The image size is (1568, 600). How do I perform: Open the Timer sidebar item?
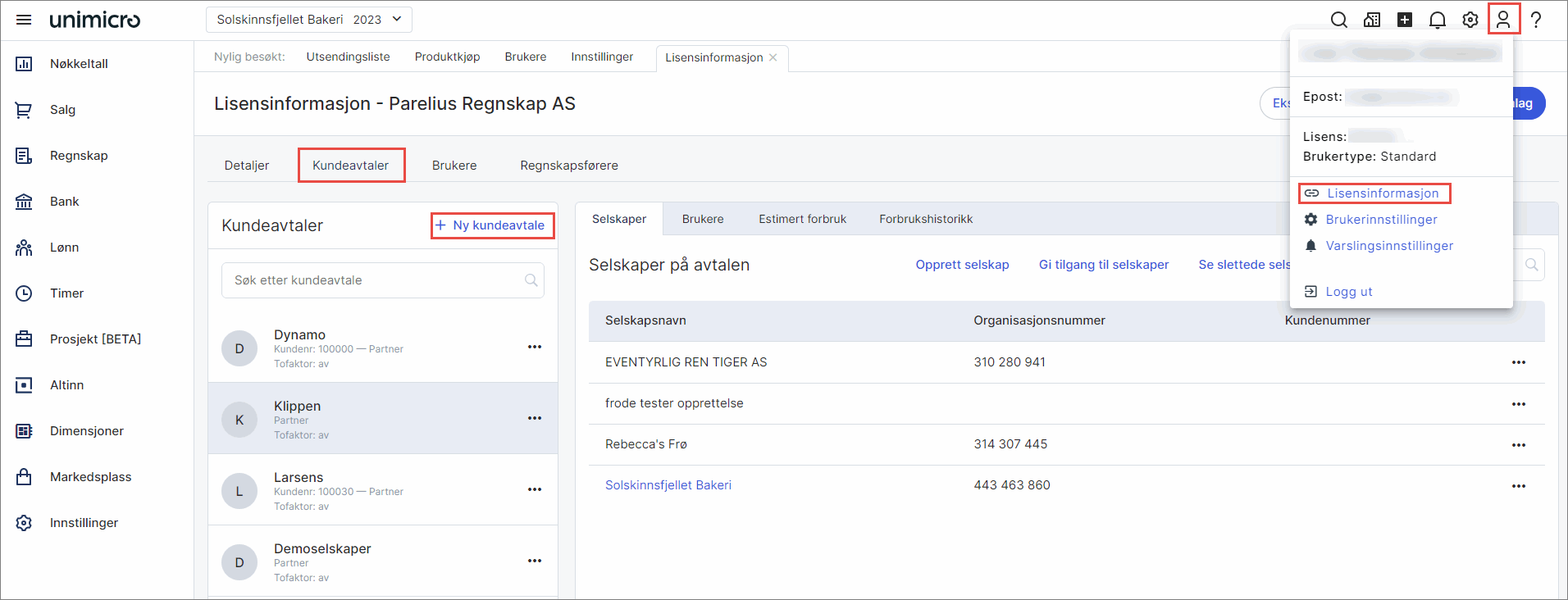pyautogui.click(x=66, y=293)
